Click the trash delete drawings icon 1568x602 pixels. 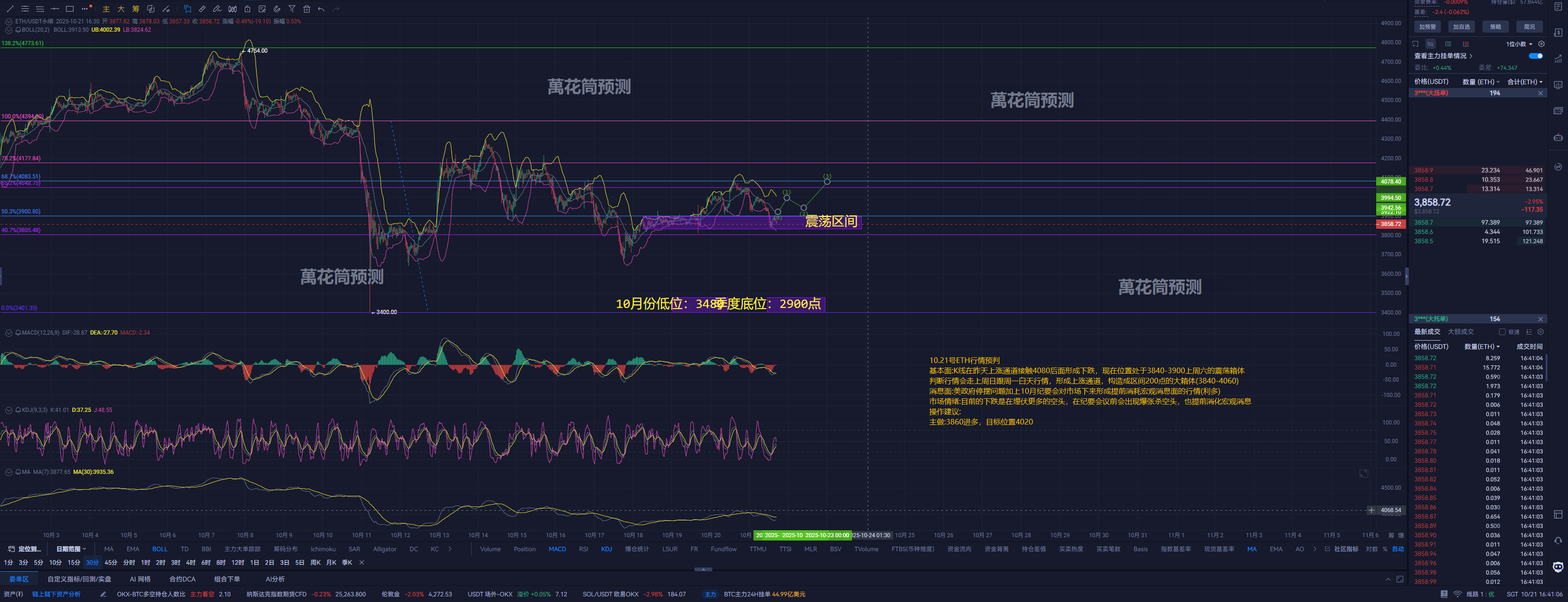[306, 8]
